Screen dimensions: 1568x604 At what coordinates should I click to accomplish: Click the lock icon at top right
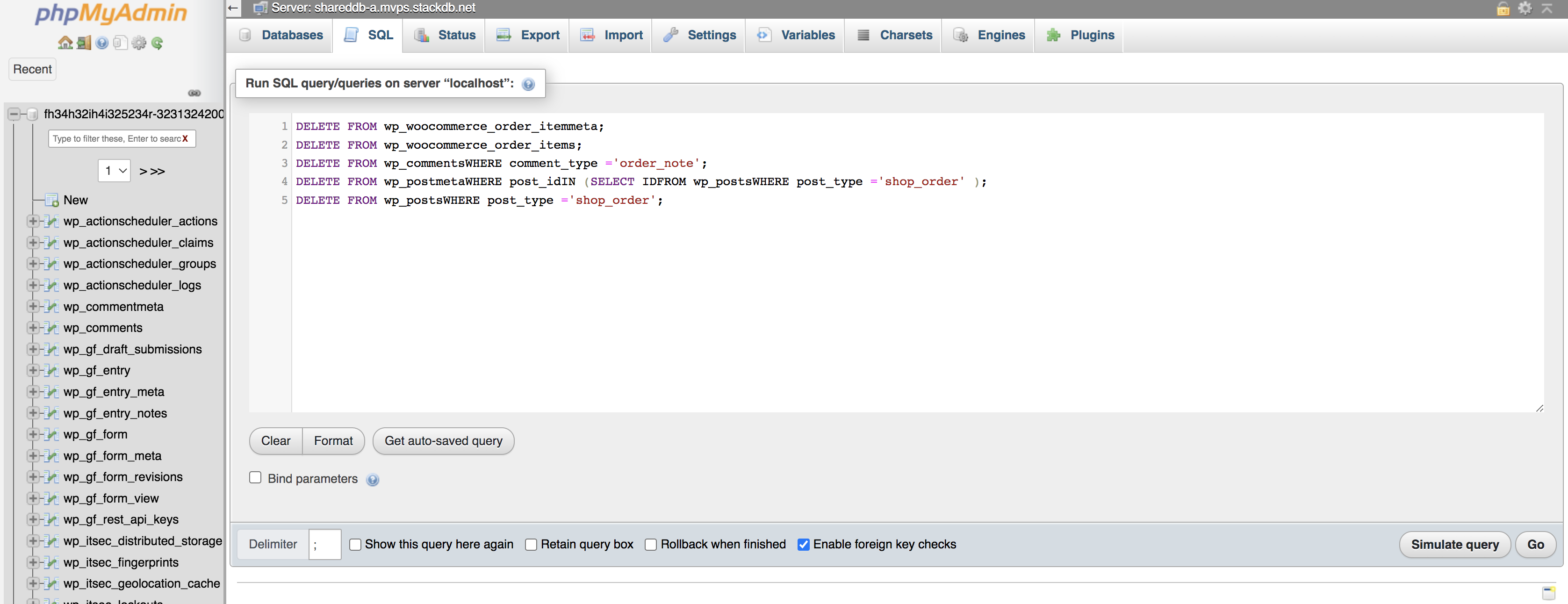point(1503,8)
